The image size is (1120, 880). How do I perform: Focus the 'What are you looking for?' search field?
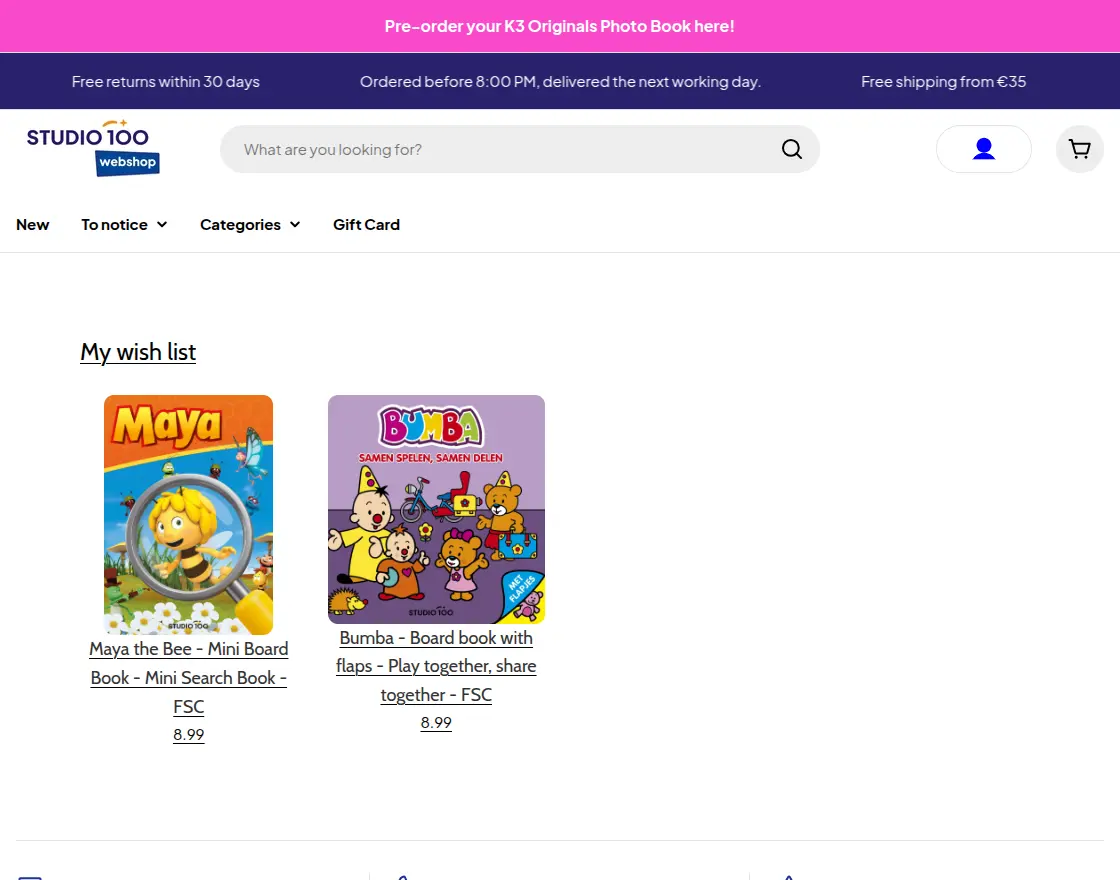pos(519,149)
